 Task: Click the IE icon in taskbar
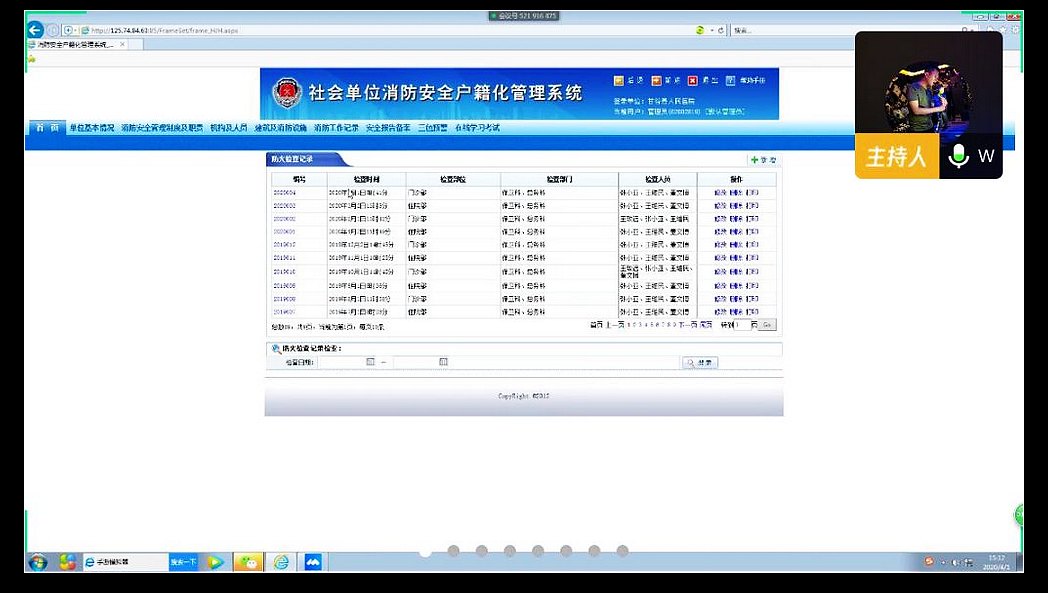tap(281, 562)
